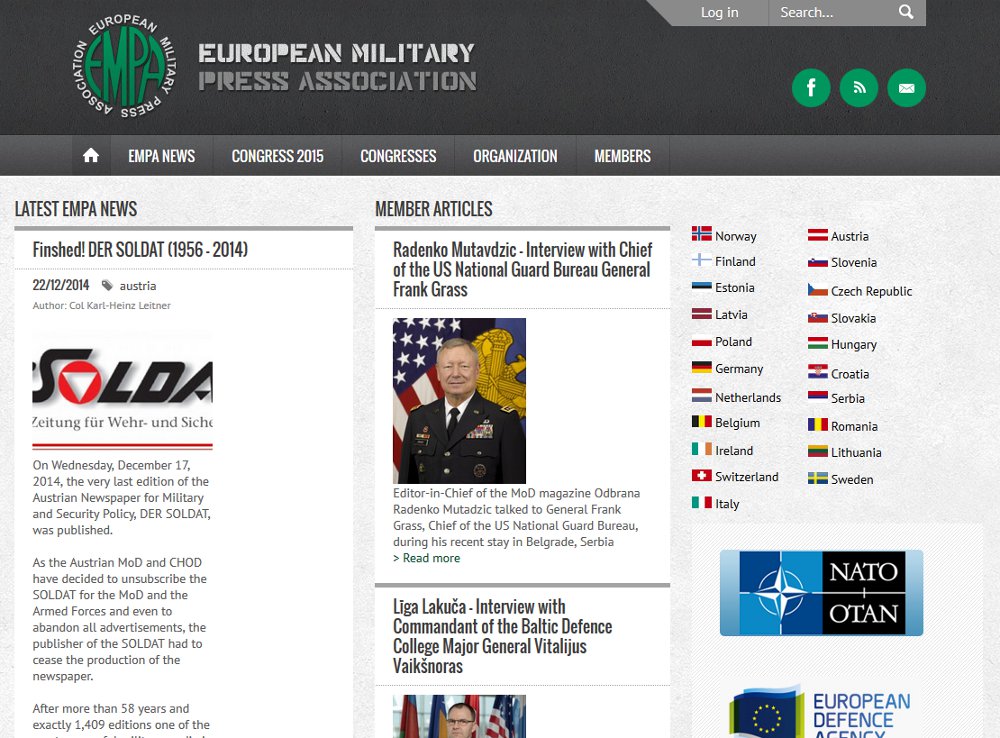Click the European Military Press Association title
Screen dimensions: 1000x738
tap(337, 66)
